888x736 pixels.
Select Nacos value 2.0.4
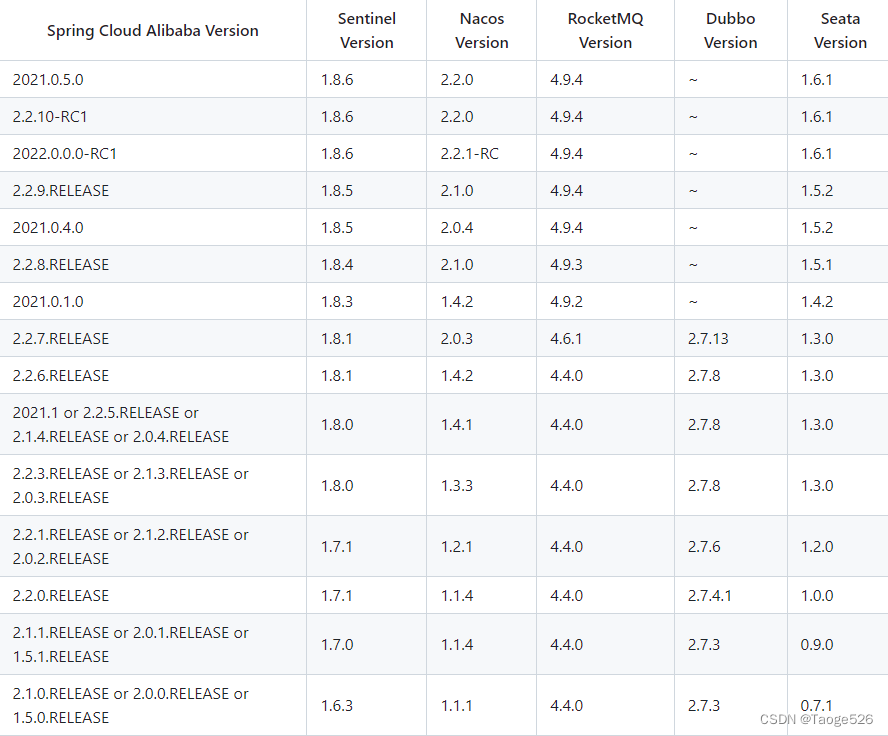coord(456,228)
